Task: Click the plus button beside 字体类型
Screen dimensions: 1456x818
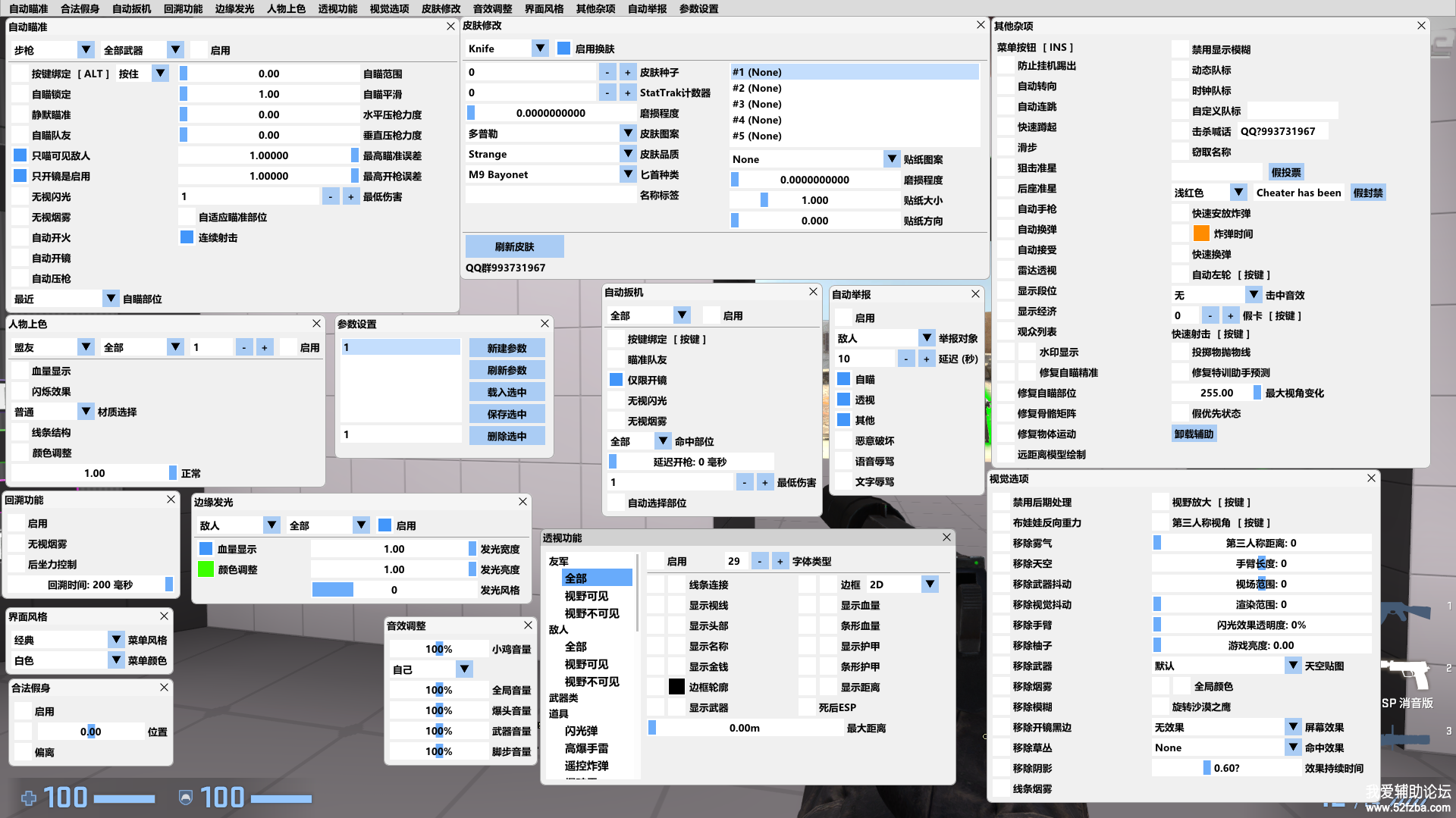Action: (780, 562)
